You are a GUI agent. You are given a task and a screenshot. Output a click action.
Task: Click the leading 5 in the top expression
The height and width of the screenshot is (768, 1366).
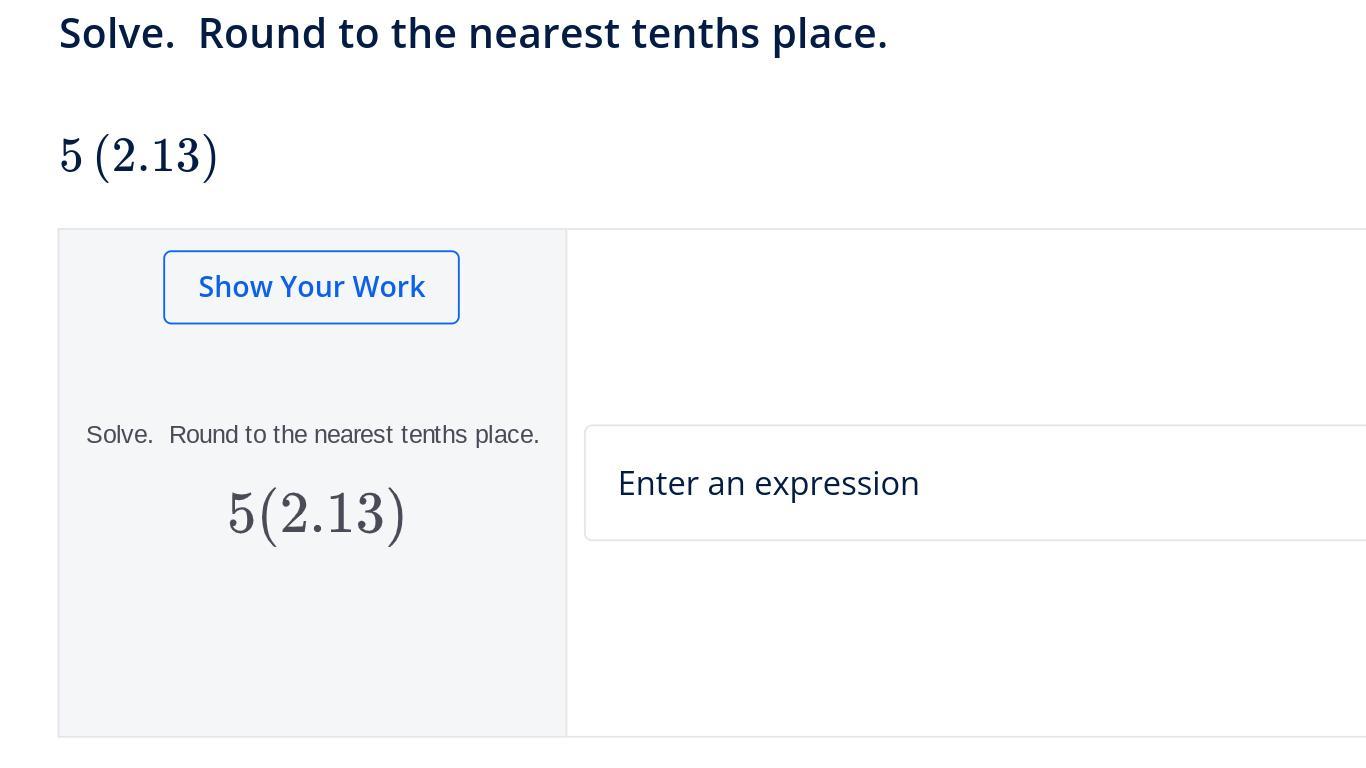click(70, 156)
